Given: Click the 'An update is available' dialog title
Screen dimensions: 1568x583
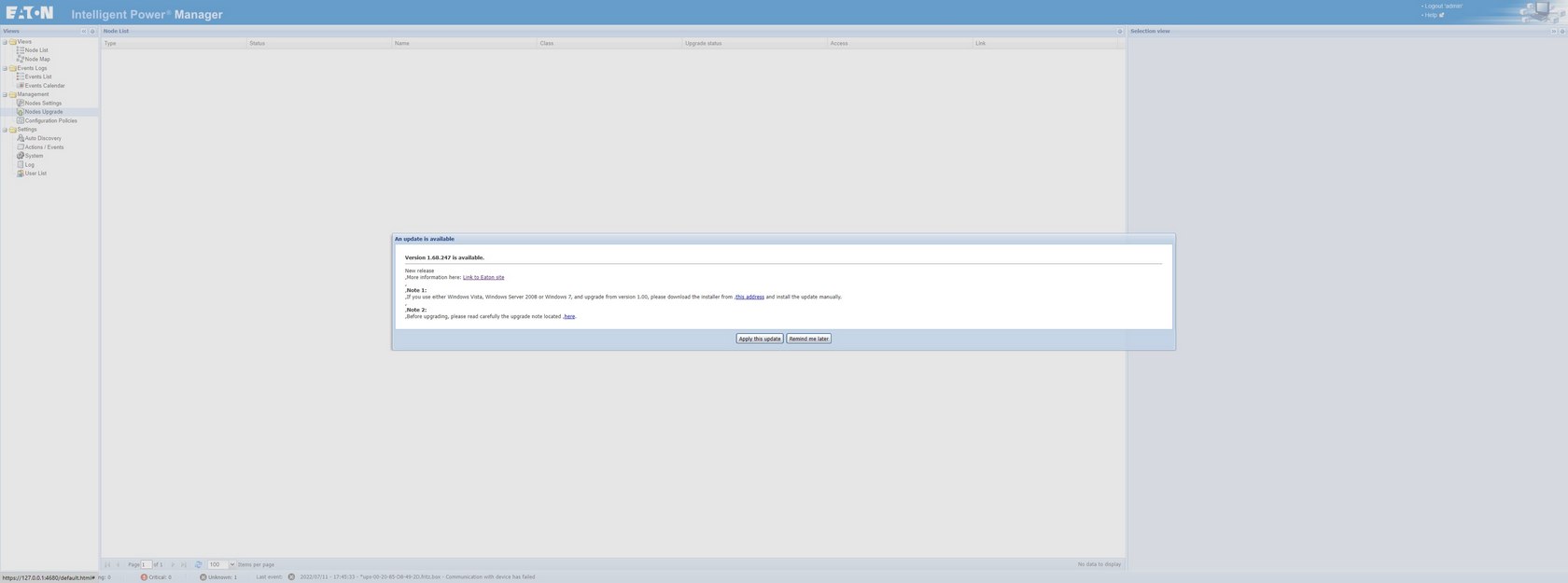Looking at the screenshot, I should coord(425,239).
